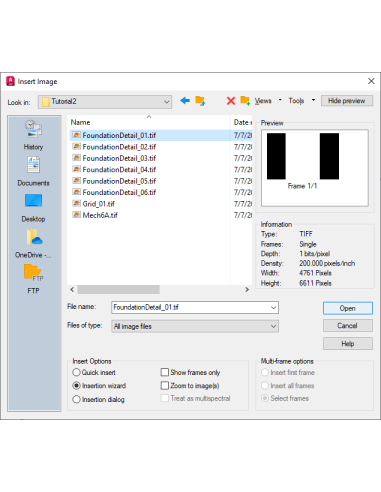Select Mech6A.tif file name
This screenshot has height=492, width=381.
click(100, 215)
